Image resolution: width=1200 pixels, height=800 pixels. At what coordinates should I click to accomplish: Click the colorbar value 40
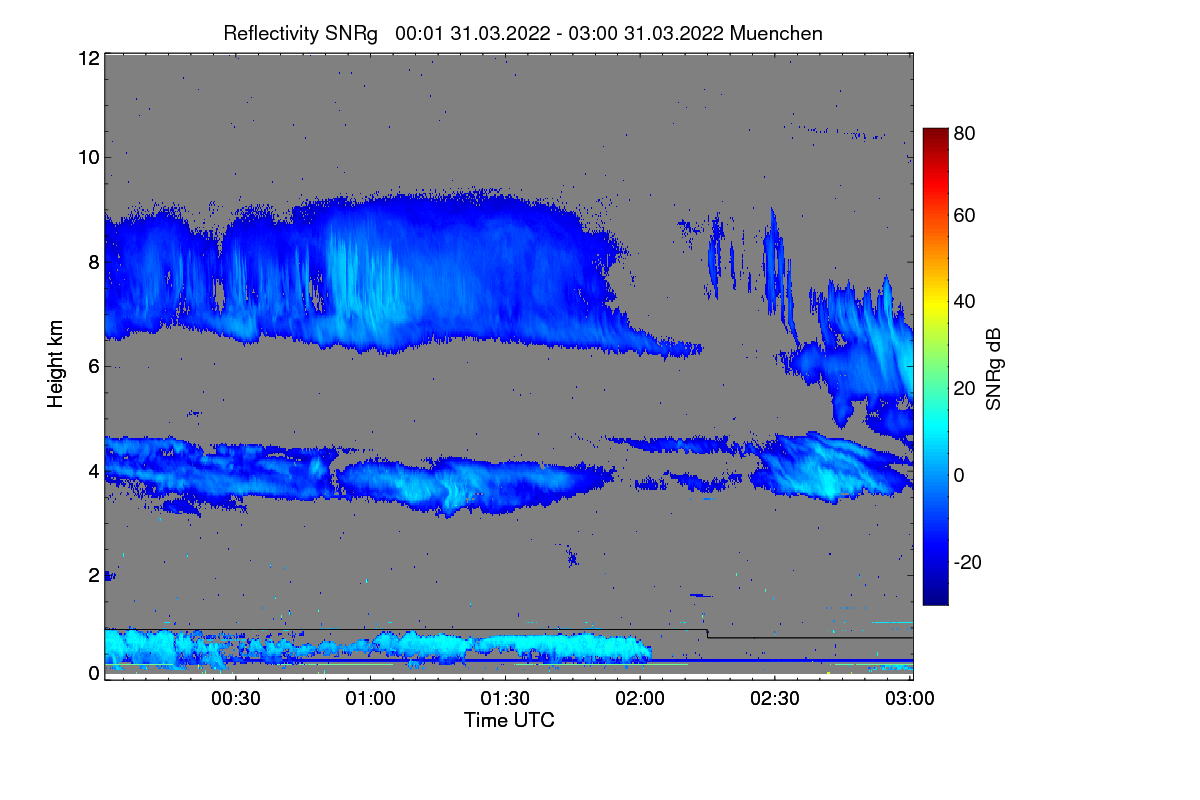click(x=964, y=302)
